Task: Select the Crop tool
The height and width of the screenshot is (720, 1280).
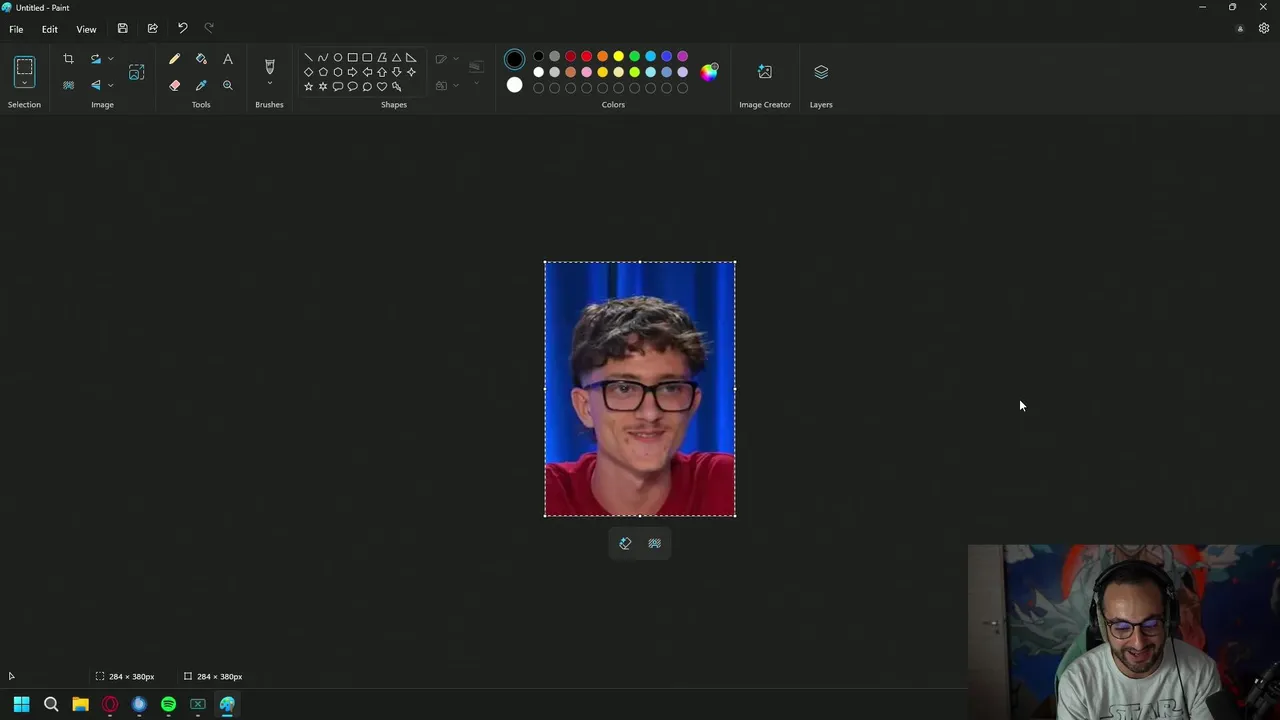Action: (68, 59)
